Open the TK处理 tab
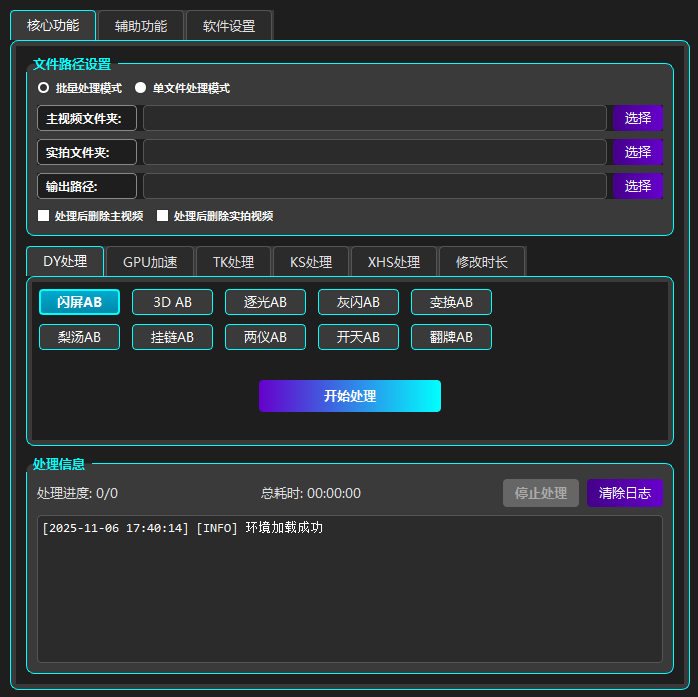The image size is (698, 697). coord(233,262)
